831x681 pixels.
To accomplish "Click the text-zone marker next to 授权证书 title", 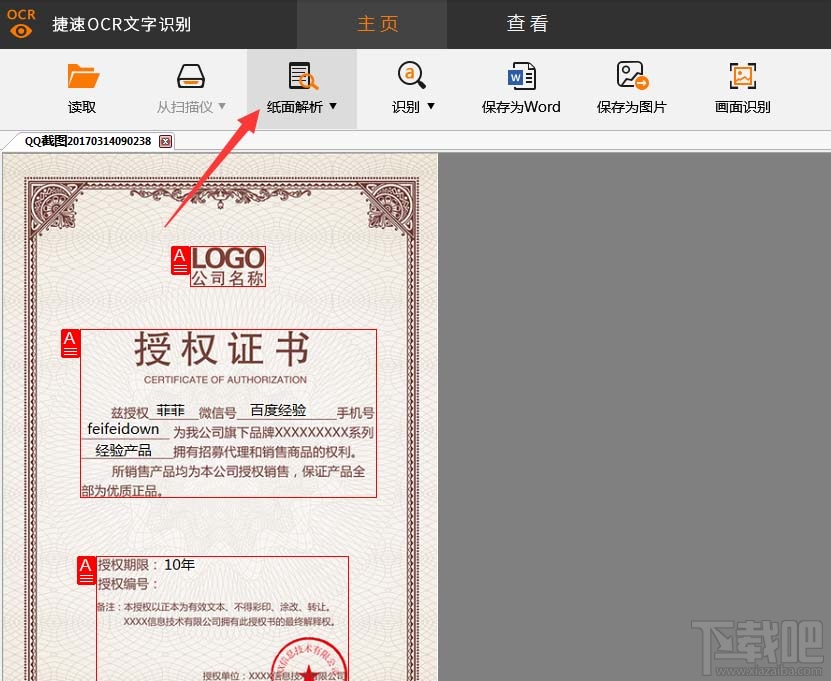I will point(69,343).
